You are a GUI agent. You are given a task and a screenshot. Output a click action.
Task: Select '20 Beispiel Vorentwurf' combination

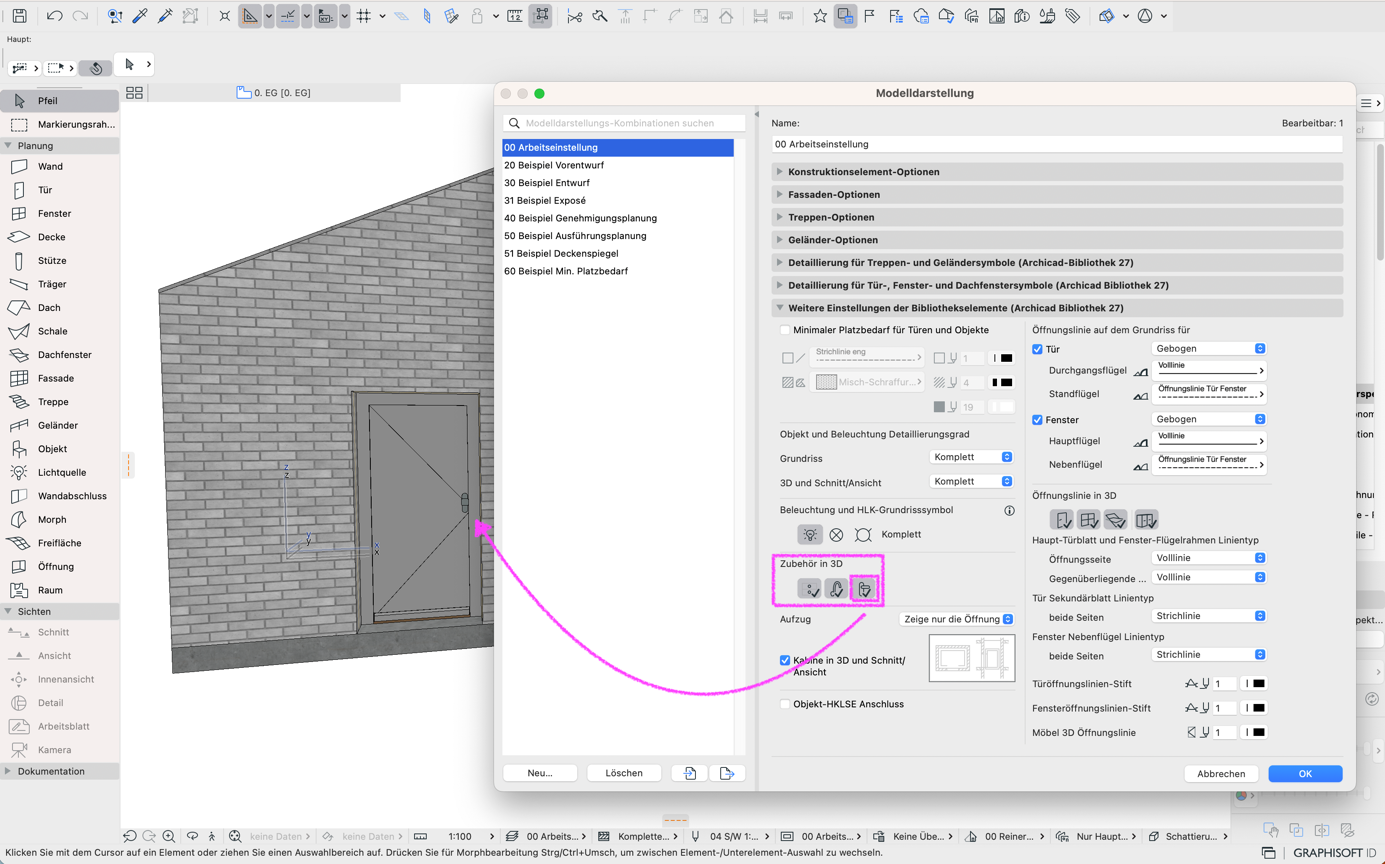pyautogui.click(x=618, y=165)
